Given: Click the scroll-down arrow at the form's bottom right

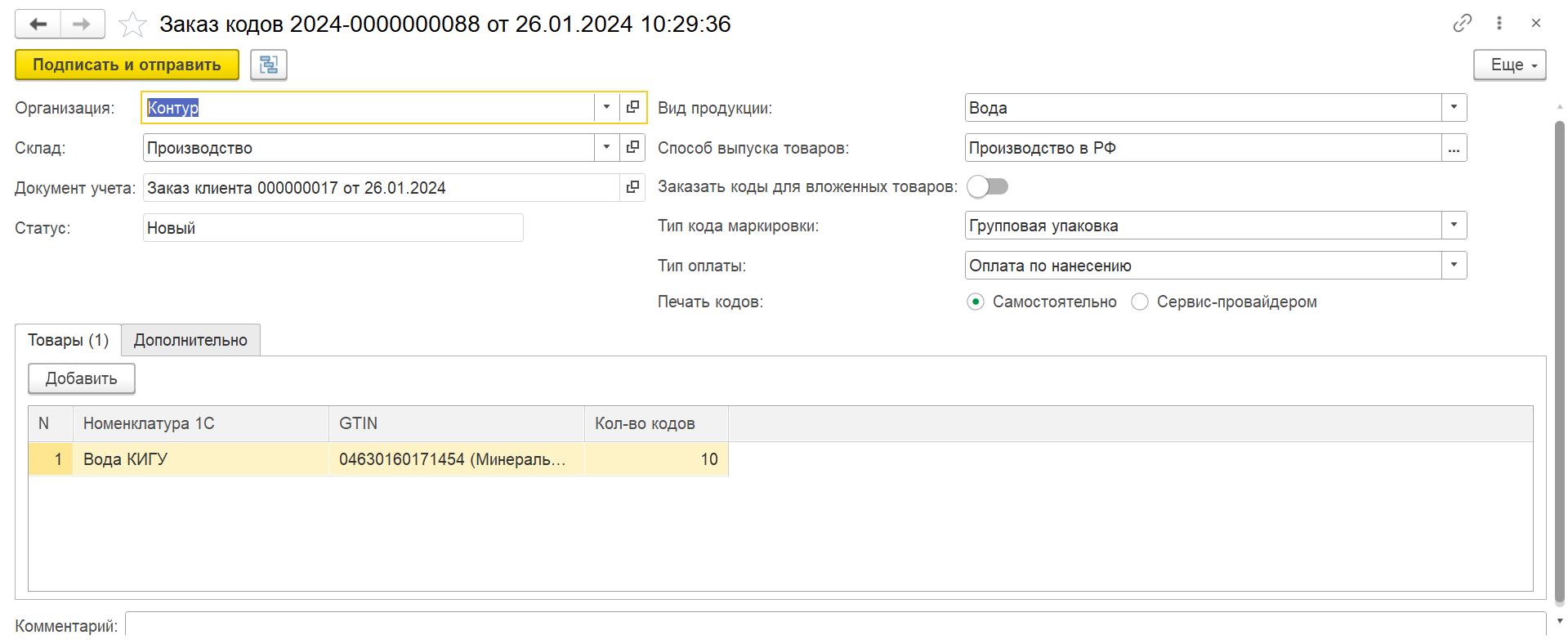Looking at the screenshot, I should click(x=1559, y=620).
